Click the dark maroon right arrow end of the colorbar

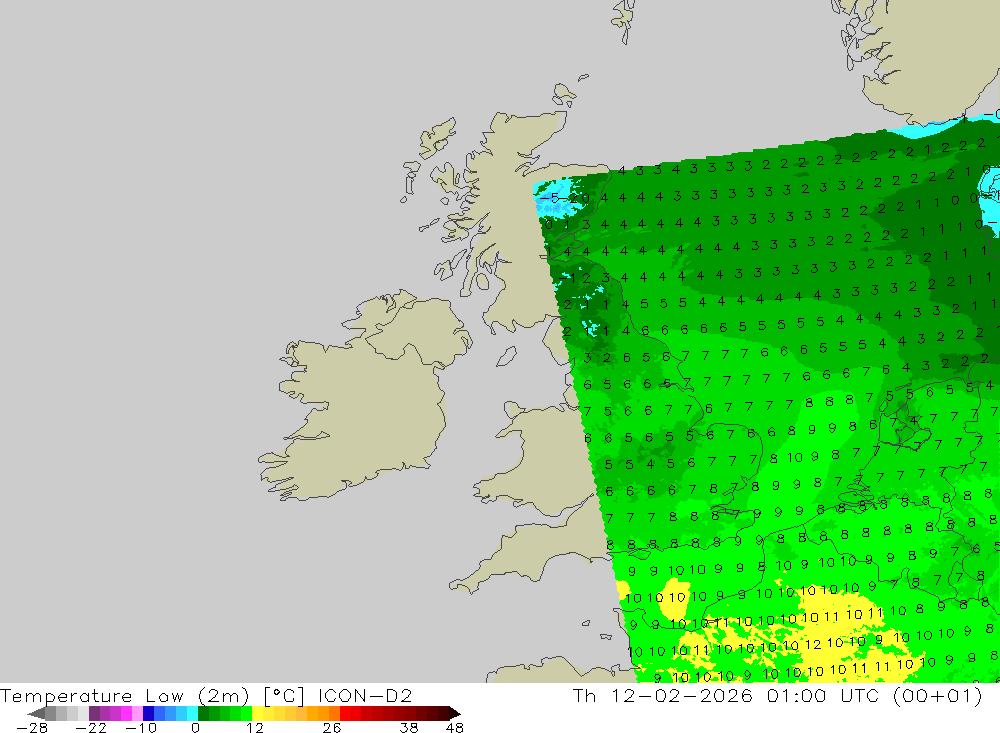point(454,713)
